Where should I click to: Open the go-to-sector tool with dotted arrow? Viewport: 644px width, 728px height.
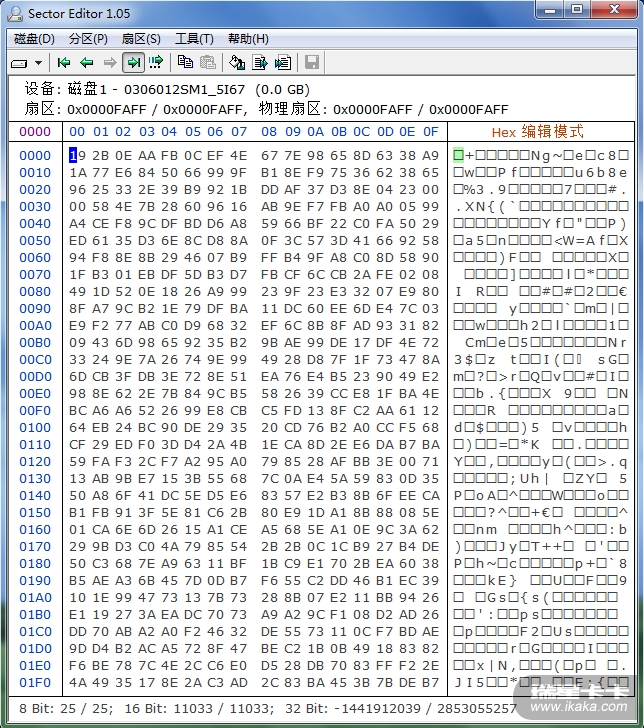tap(156, 62)
